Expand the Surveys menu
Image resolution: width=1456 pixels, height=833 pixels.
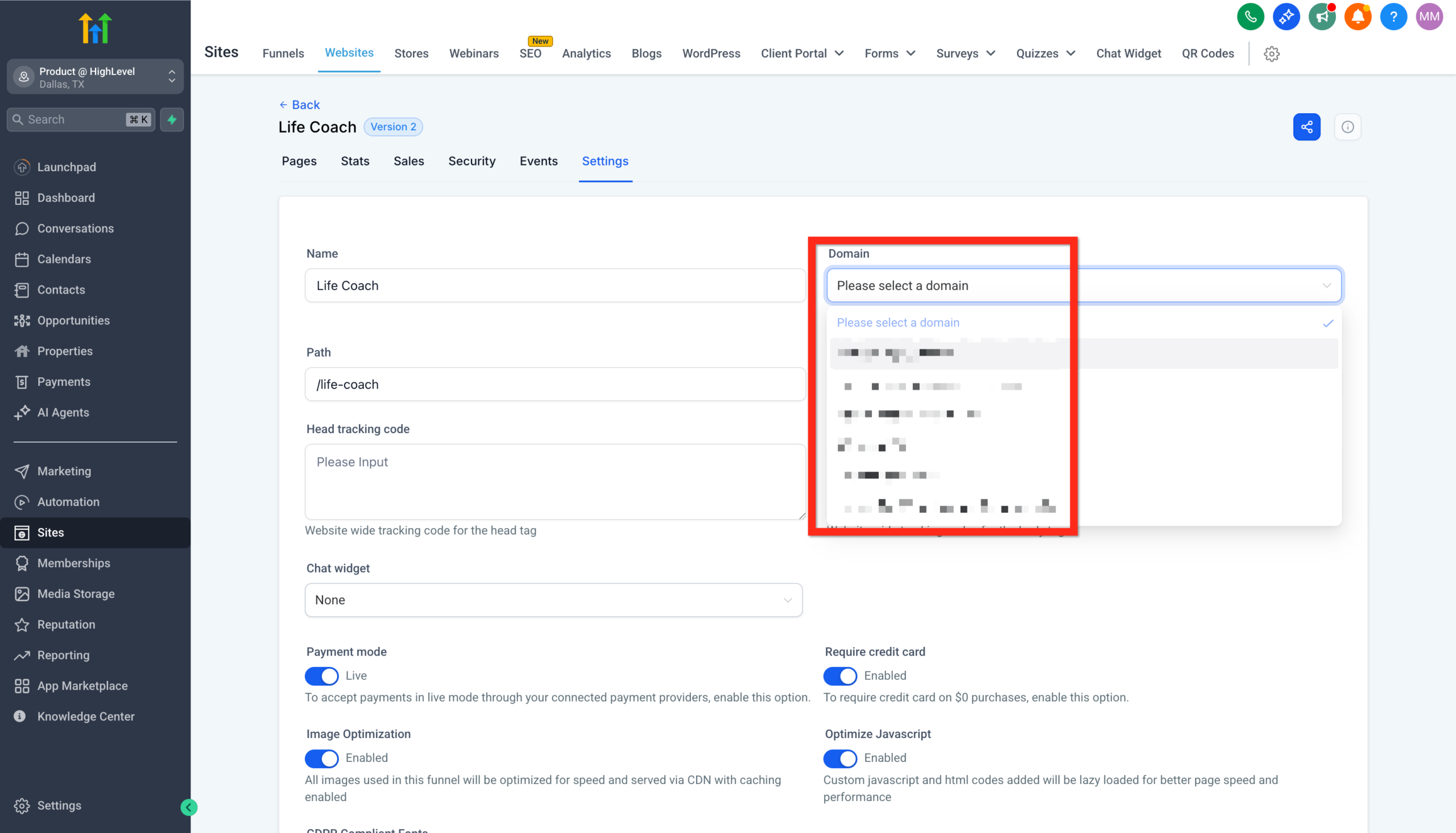pyautogui.click(x=965, y=53)
